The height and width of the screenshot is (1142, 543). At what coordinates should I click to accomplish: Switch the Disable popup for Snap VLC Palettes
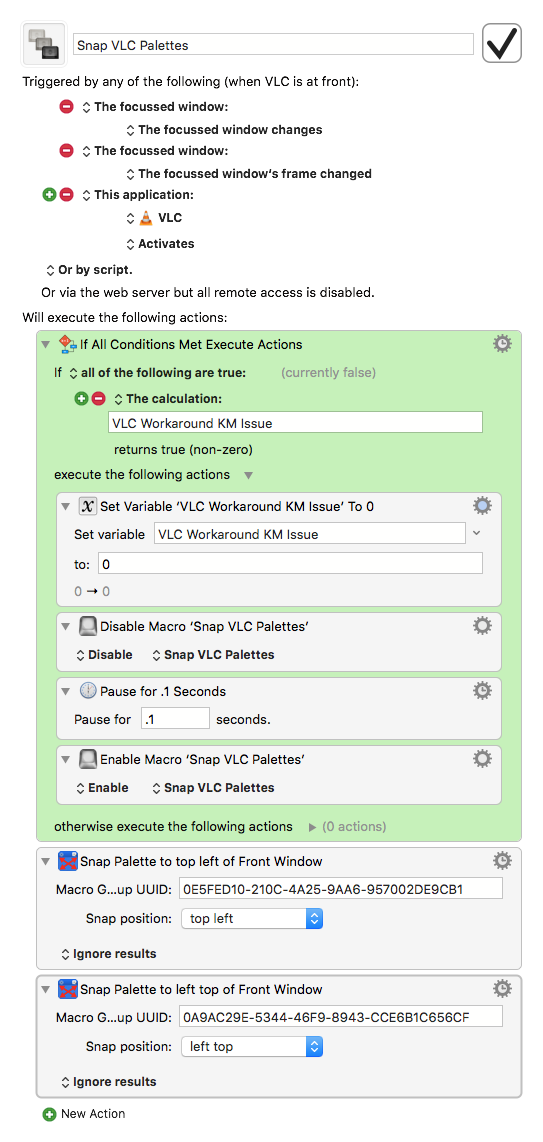tap(105, 655)
